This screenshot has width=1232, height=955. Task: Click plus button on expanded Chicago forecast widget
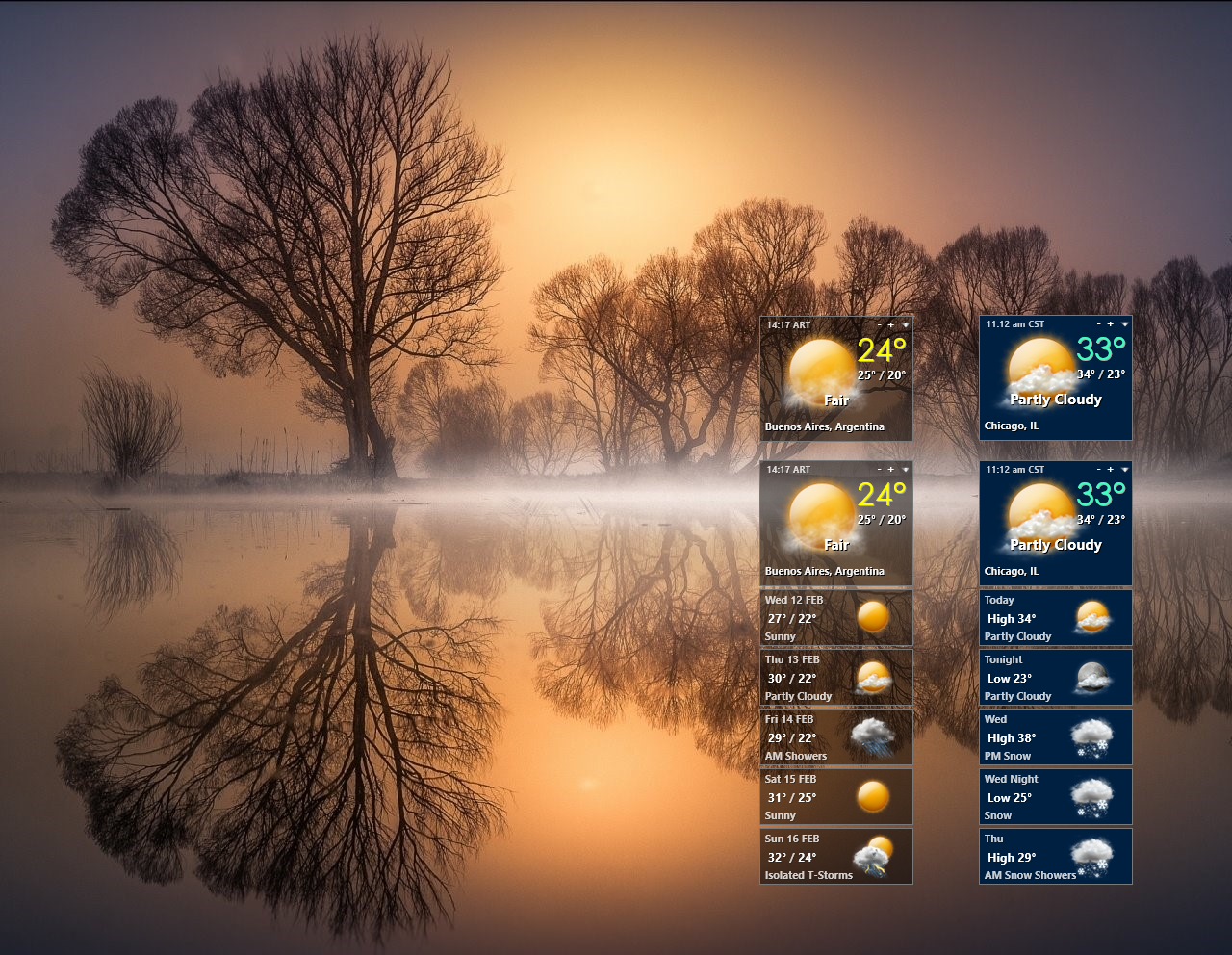(x=1111, y=470)
